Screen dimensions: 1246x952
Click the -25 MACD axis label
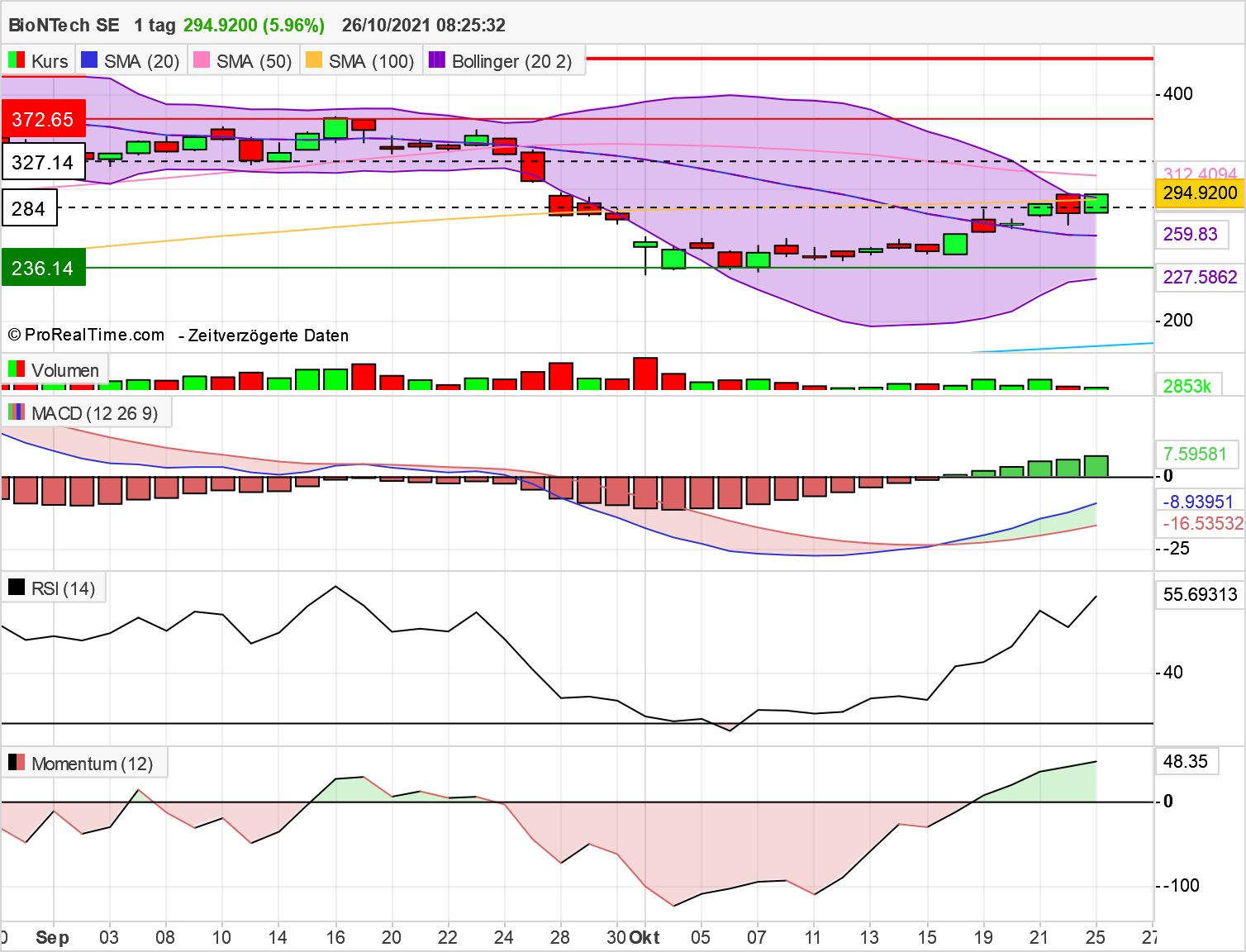point(1176,549)
